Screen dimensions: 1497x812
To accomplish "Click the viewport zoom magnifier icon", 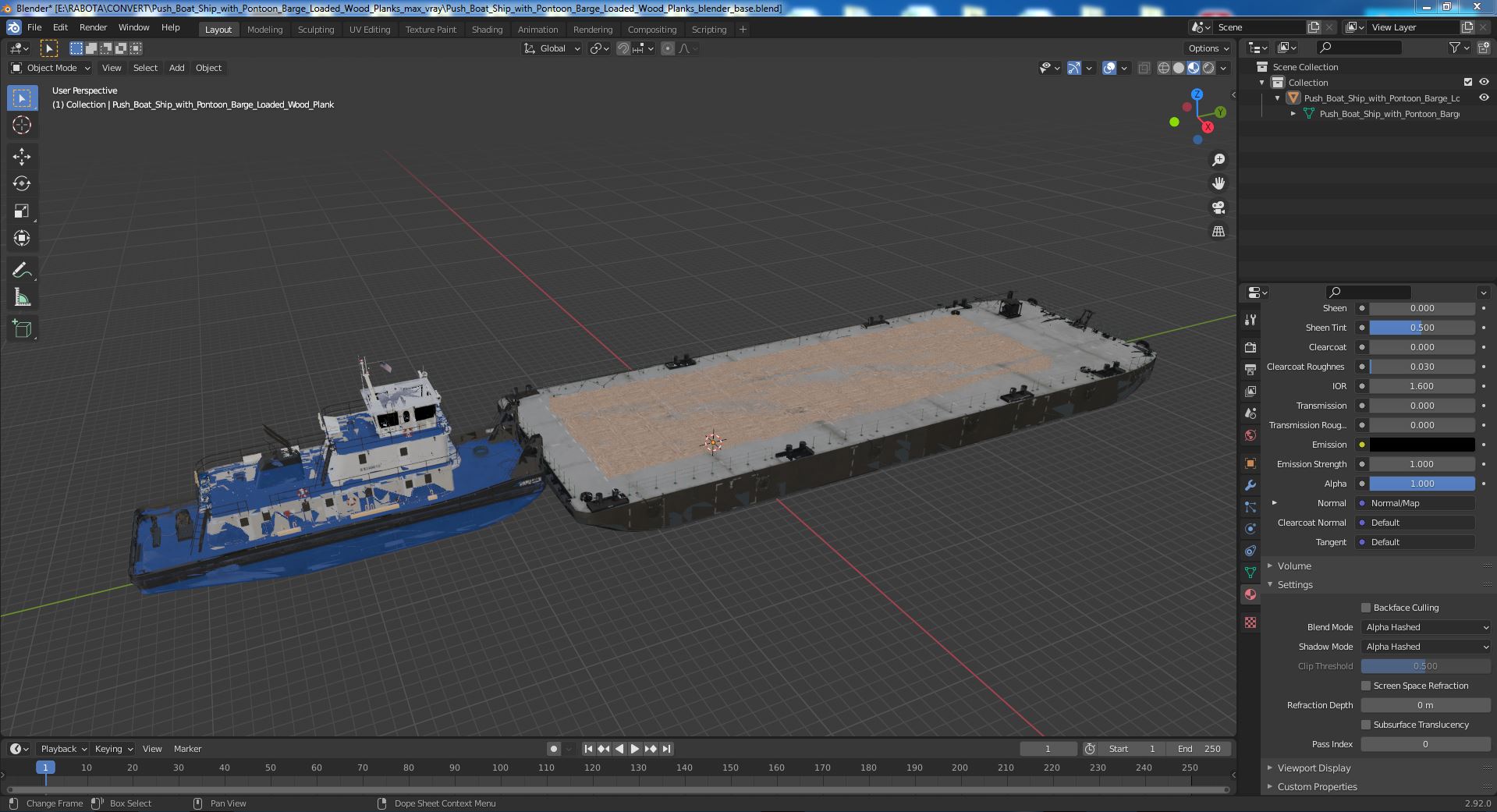I will point(1219,160).
